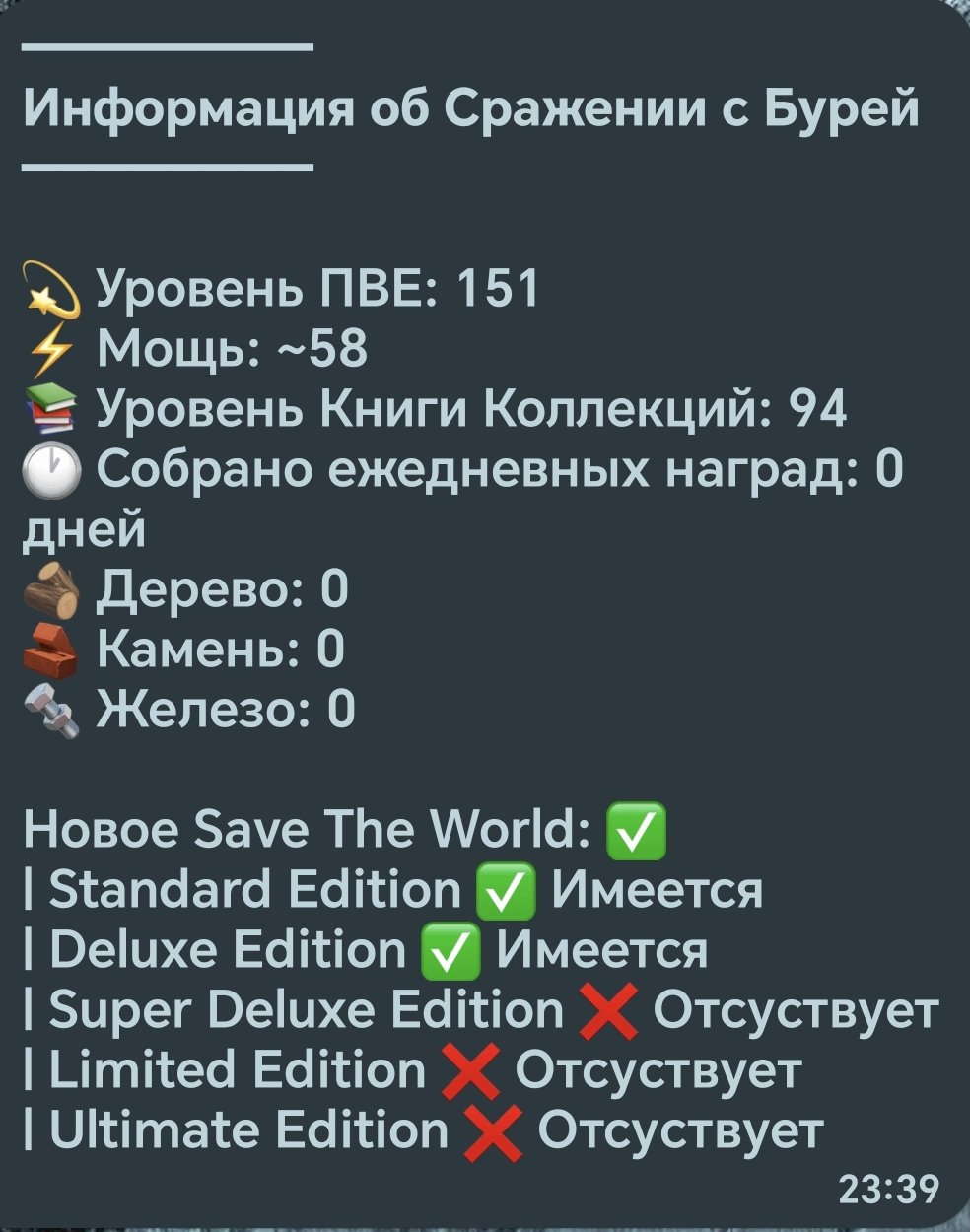
Task: Click the message timestamp 23:39
Action: tap(888, 1189)
